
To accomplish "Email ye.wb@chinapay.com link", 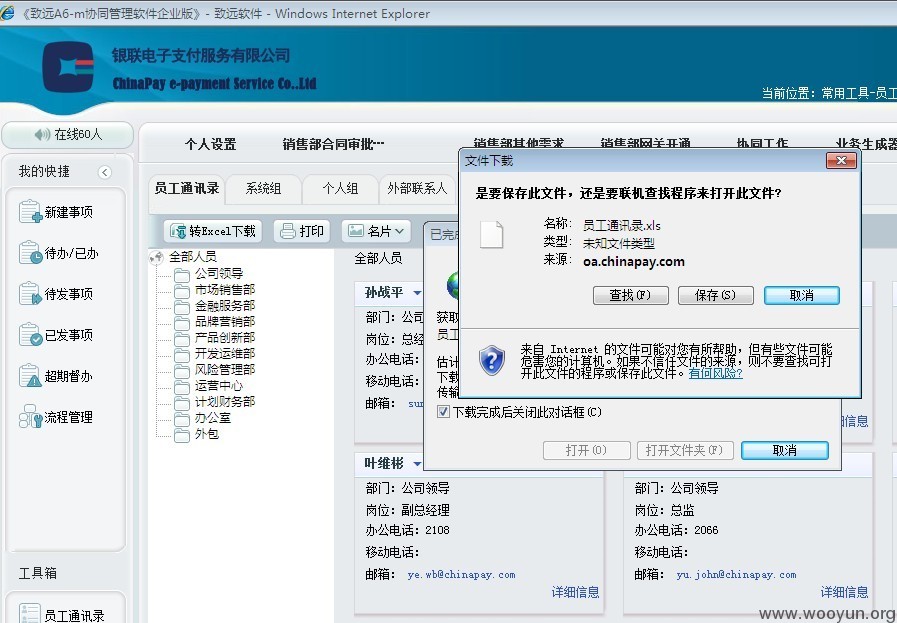I will (x=461, y=574).
